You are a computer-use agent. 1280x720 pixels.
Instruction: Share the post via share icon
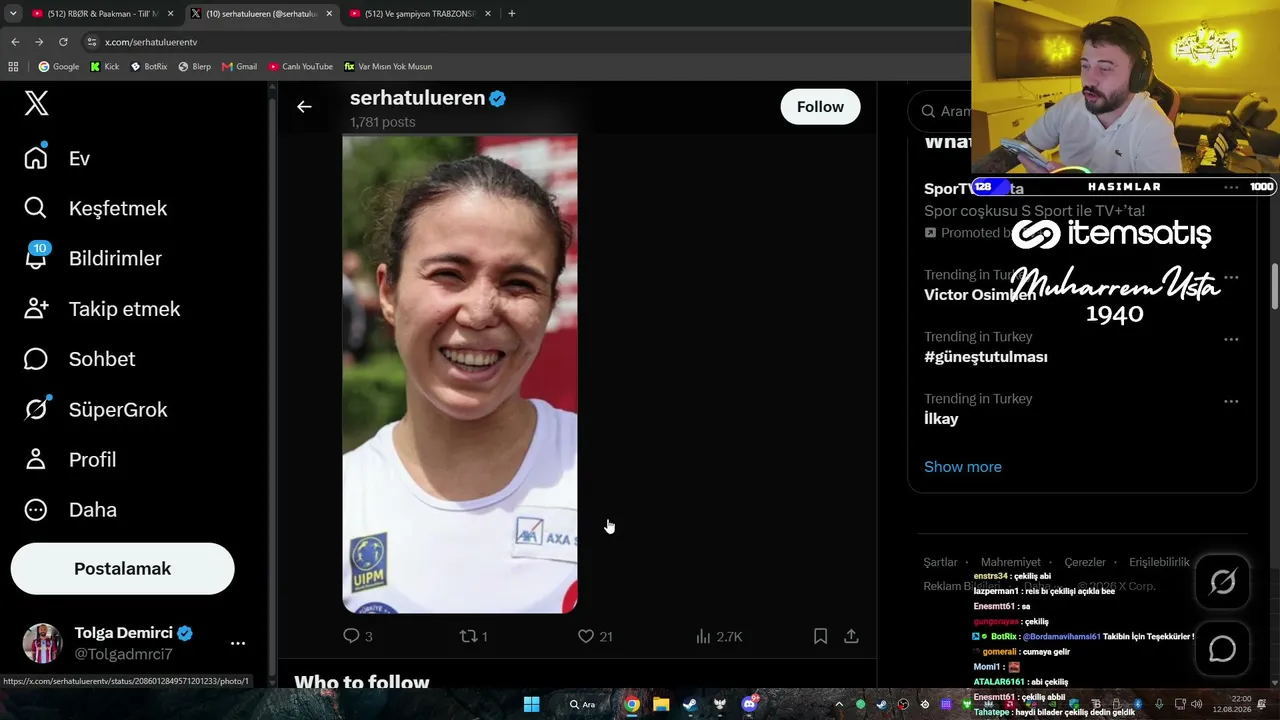point(851,636)
